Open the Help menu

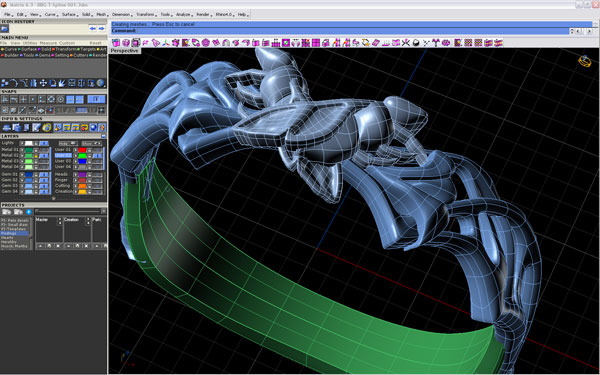(x=242, y=15)
